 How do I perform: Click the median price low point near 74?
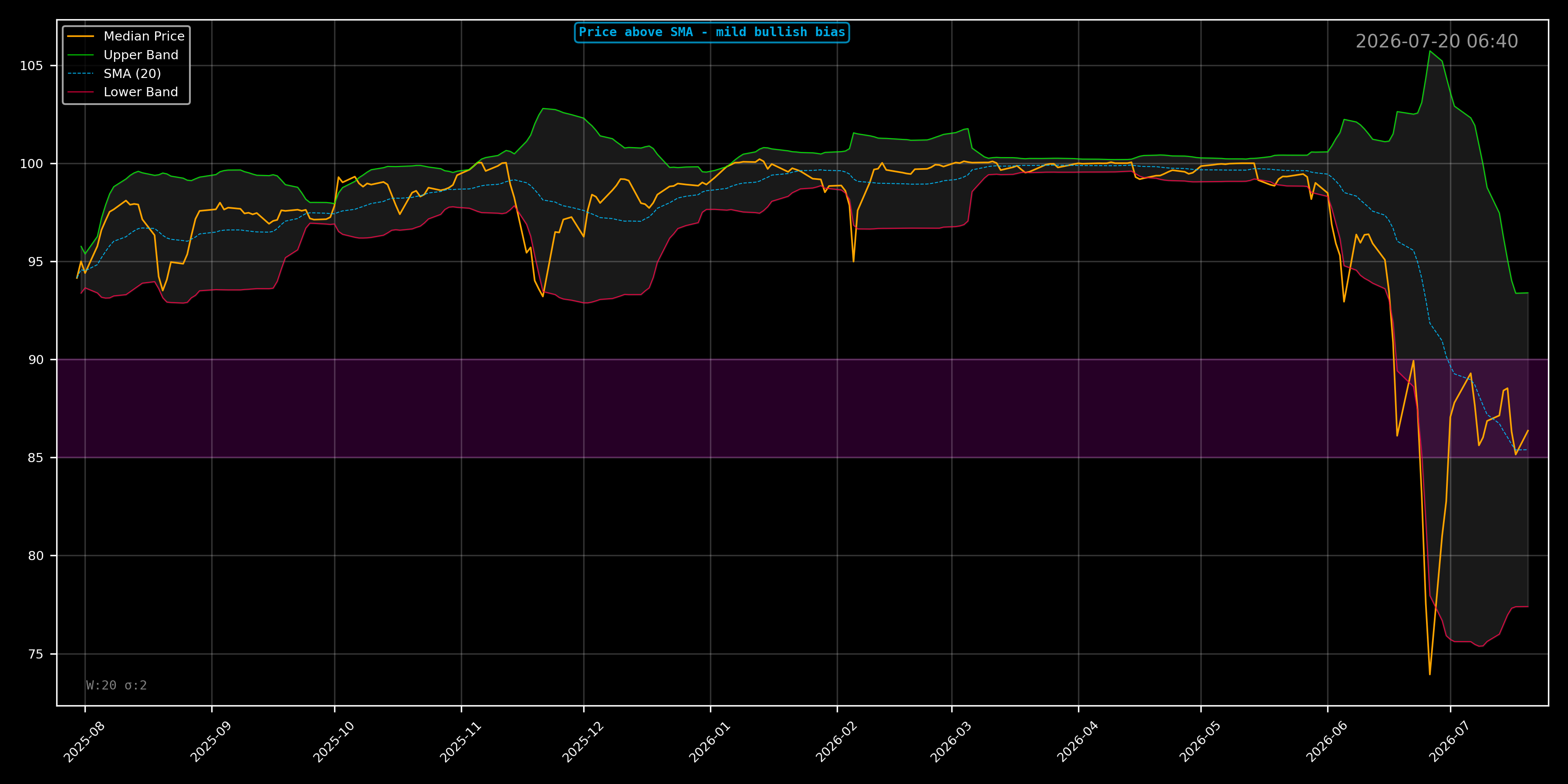tap(1430, 674)
